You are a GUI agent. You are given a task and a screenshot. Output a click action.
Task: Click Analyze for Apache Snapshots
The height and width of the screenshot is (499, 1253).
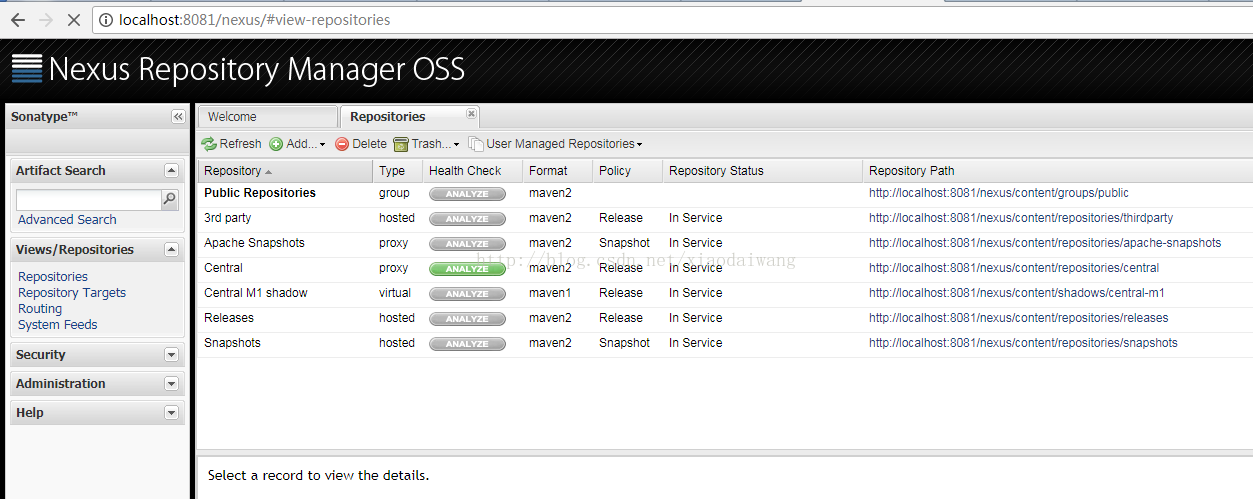[467, 244]
